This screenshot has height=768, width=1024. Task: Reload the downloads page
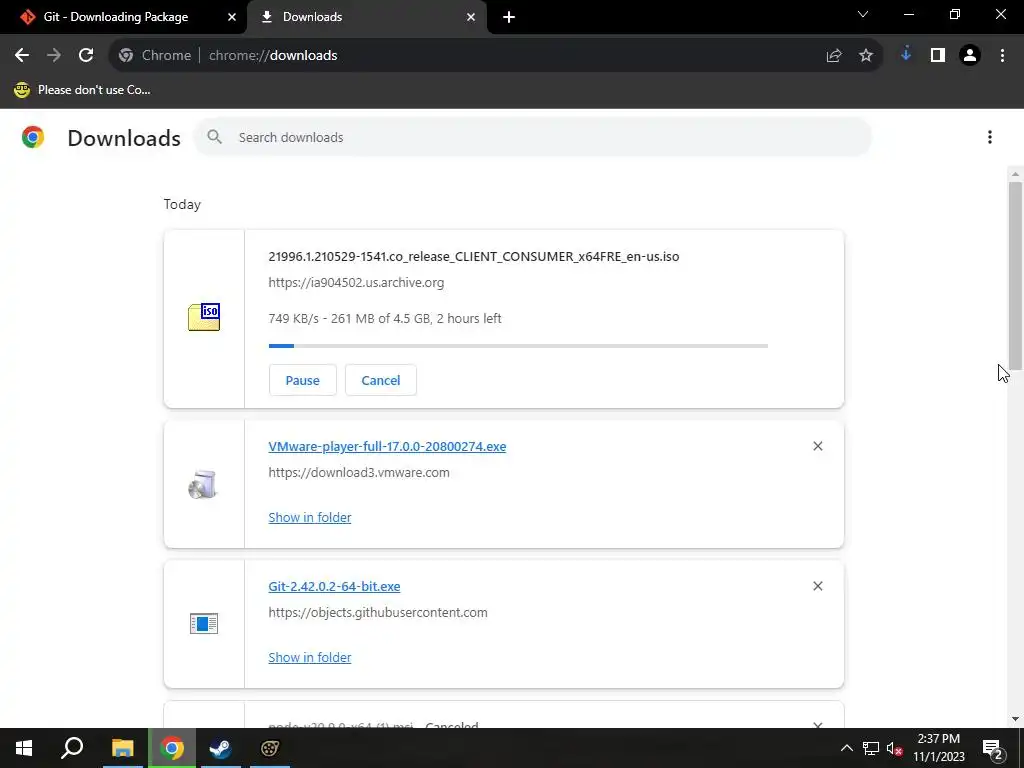click(86, 56)
